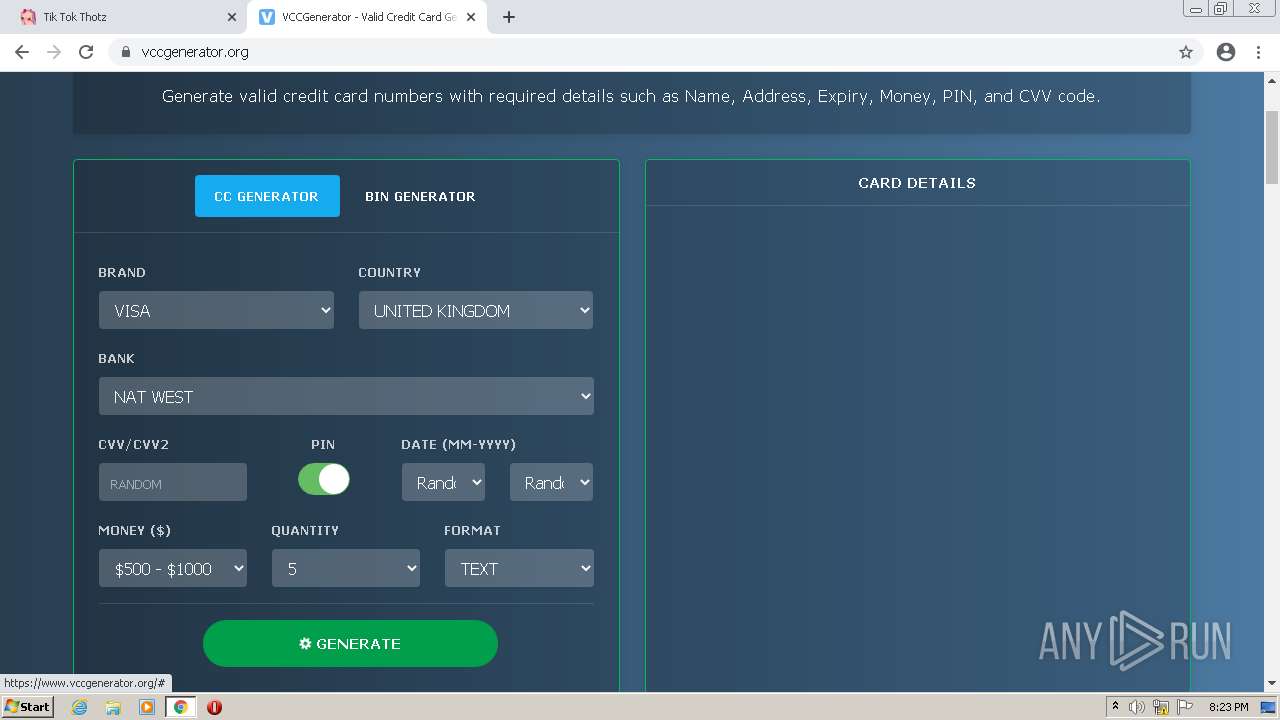Open the media player taskbar icon
Screen dimensions: 1280x720
pyautogui.click(x=147, y=707)
